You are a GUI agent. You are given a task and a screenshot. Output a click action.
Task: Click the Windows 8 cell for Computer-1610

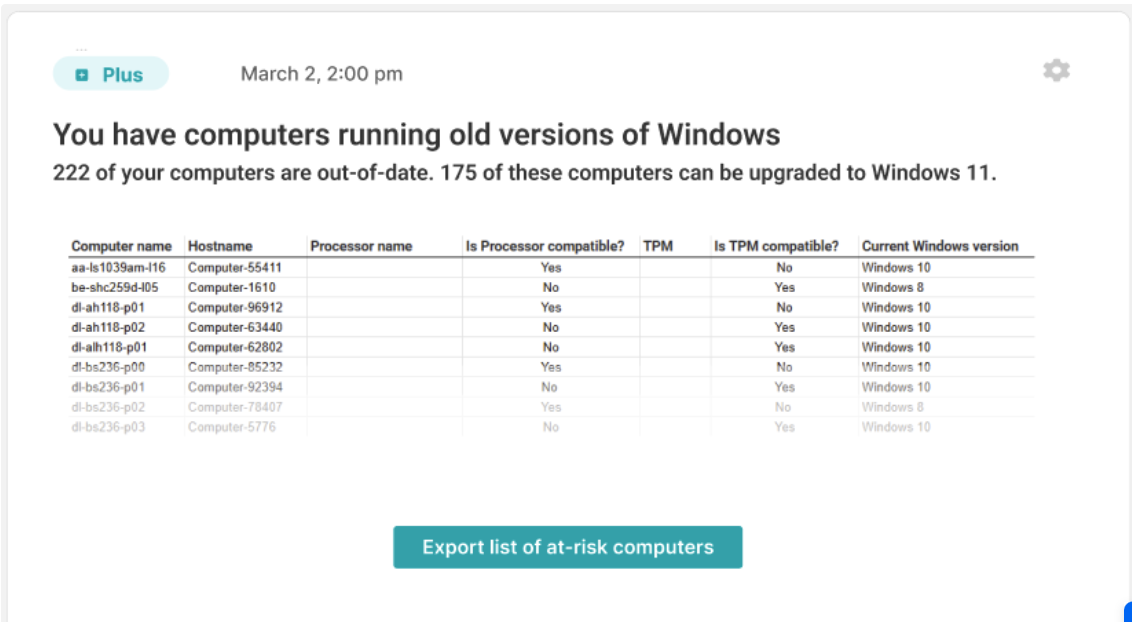pos(887,287)
